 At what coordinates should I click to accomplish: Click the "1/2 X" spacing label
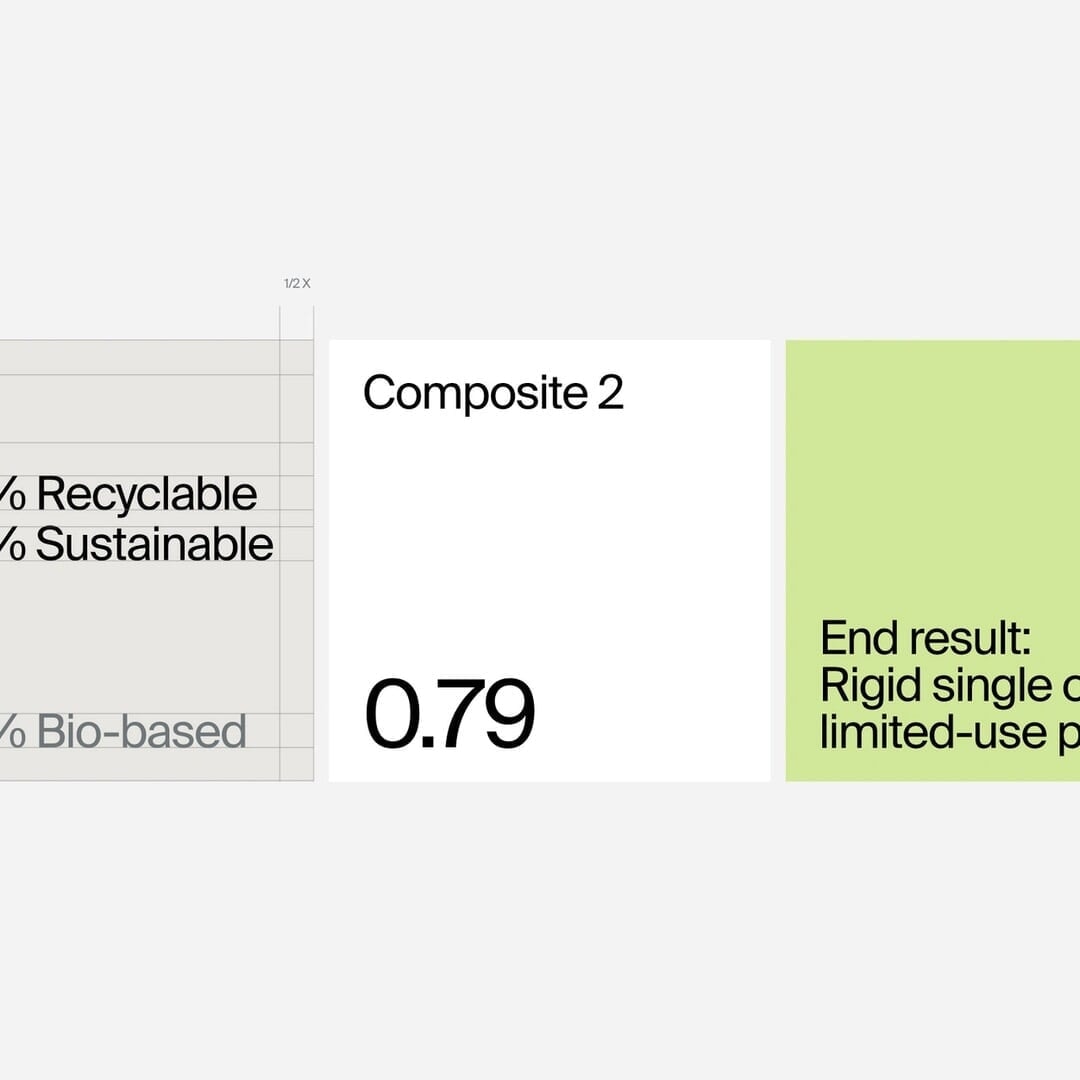(x=297, y=283)
